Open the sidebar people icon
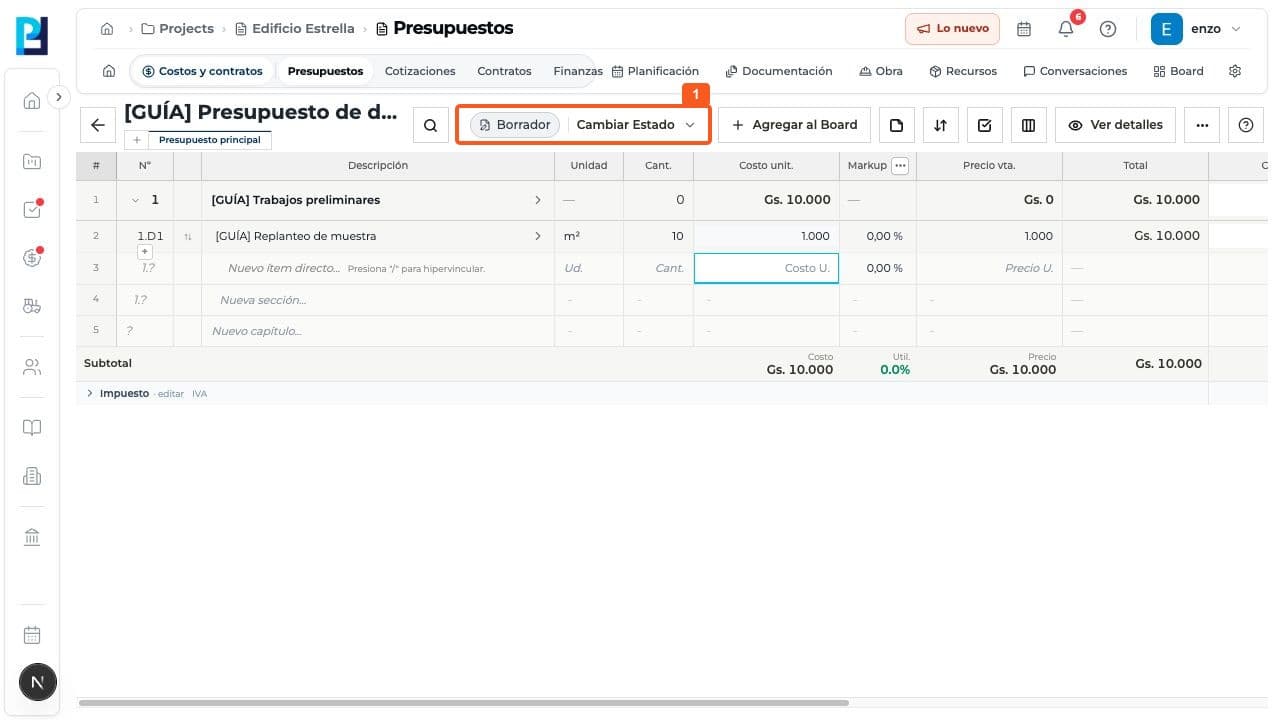Viewport: 1280px width, 720px height. coord(32,367)
